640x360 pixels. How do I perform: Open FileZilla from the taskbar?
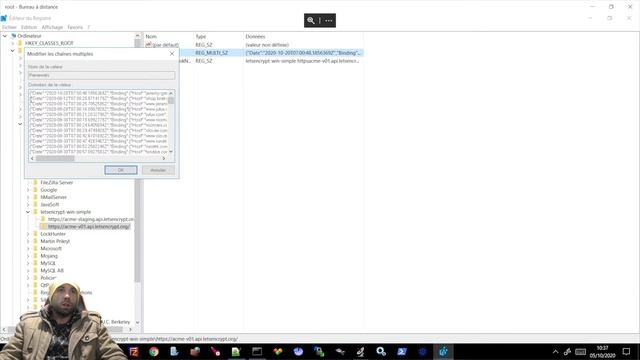click(x=134, y=351)
